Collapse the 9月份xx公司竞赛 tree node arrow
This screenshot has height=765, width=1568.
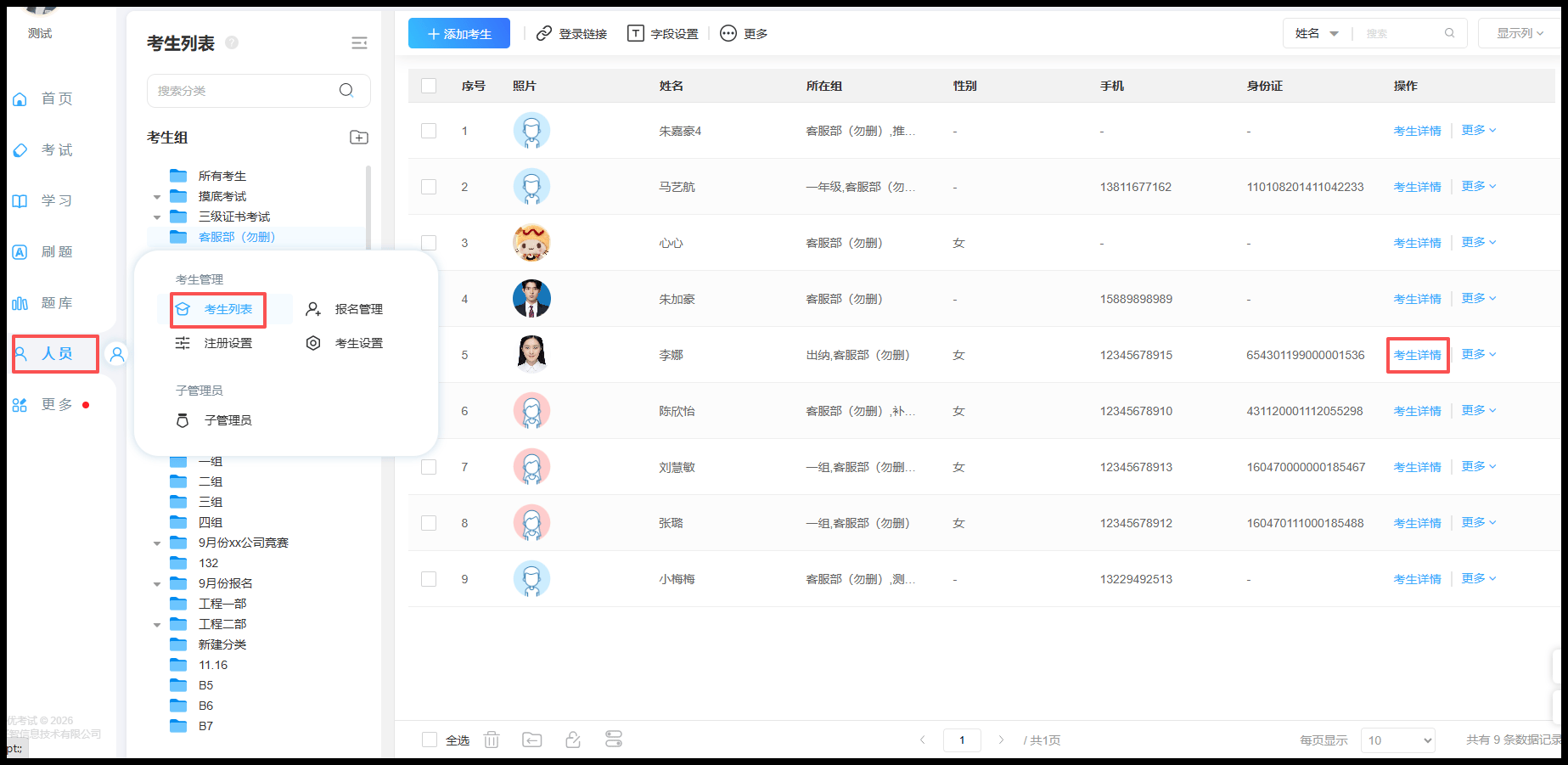pos(157,543)
